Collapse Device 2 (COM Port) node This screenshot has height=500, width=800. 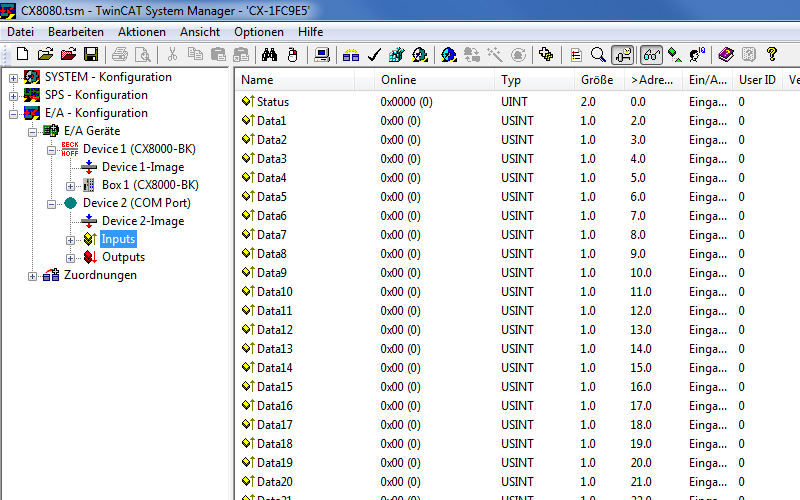[51, 204]
